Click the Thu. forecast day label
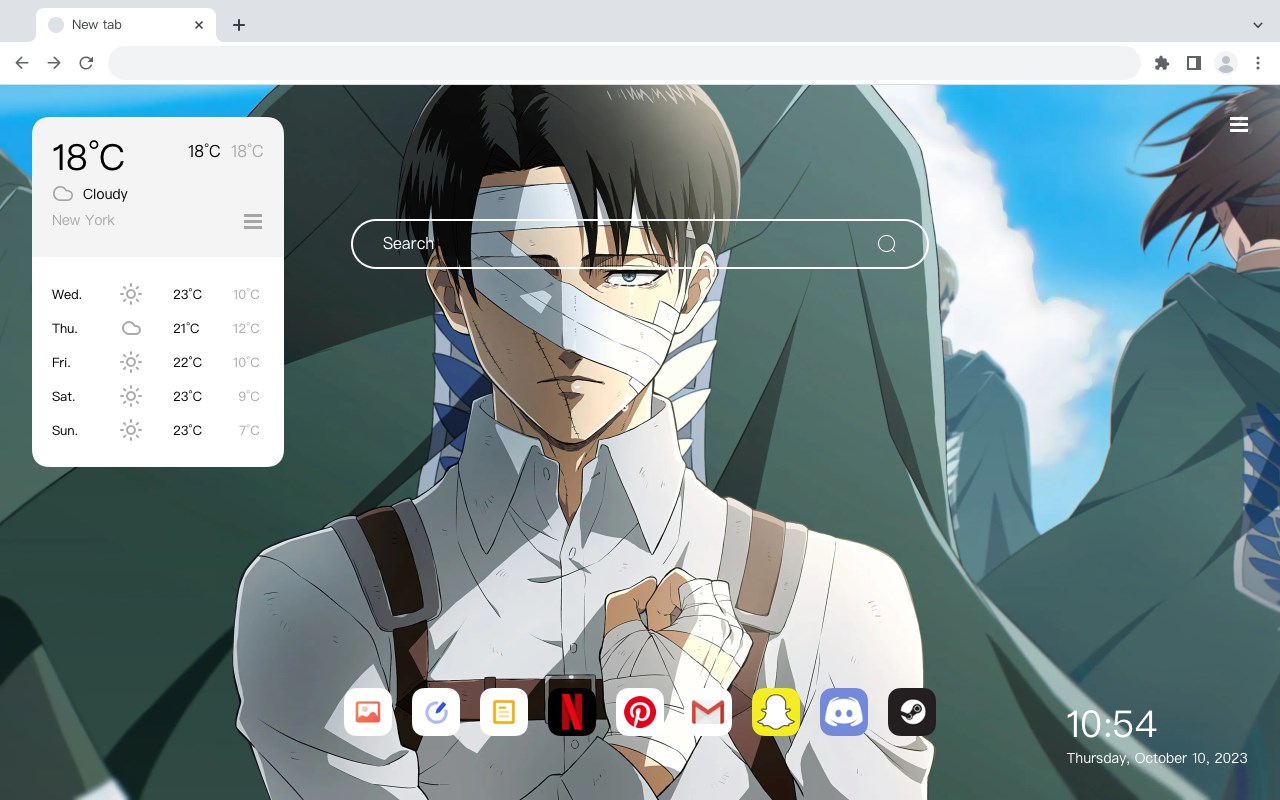 tap(65, 328)
